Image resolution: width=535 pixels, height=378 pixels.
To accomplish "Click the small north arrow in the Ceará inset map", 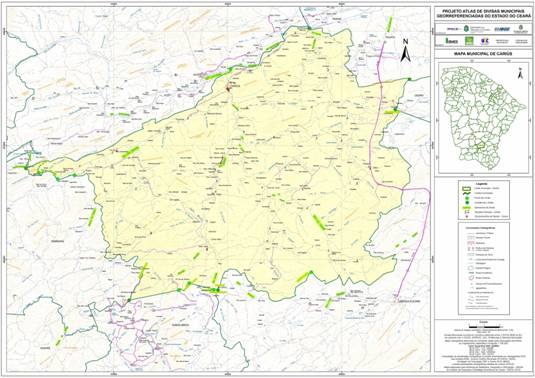I will pos(520,73).
